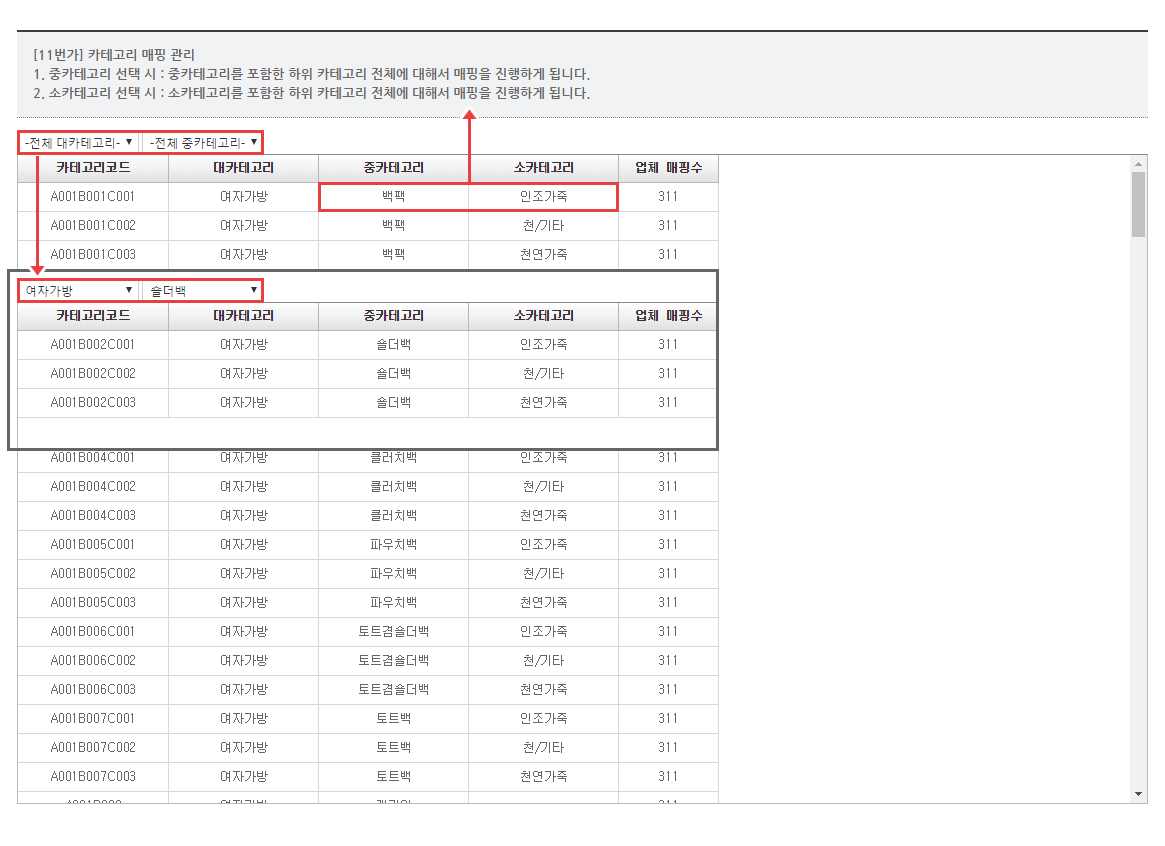Click 소카테고리 header in the 숄더백 table
The width and height of the screenshot is (1165, 846).
(543, 316)
